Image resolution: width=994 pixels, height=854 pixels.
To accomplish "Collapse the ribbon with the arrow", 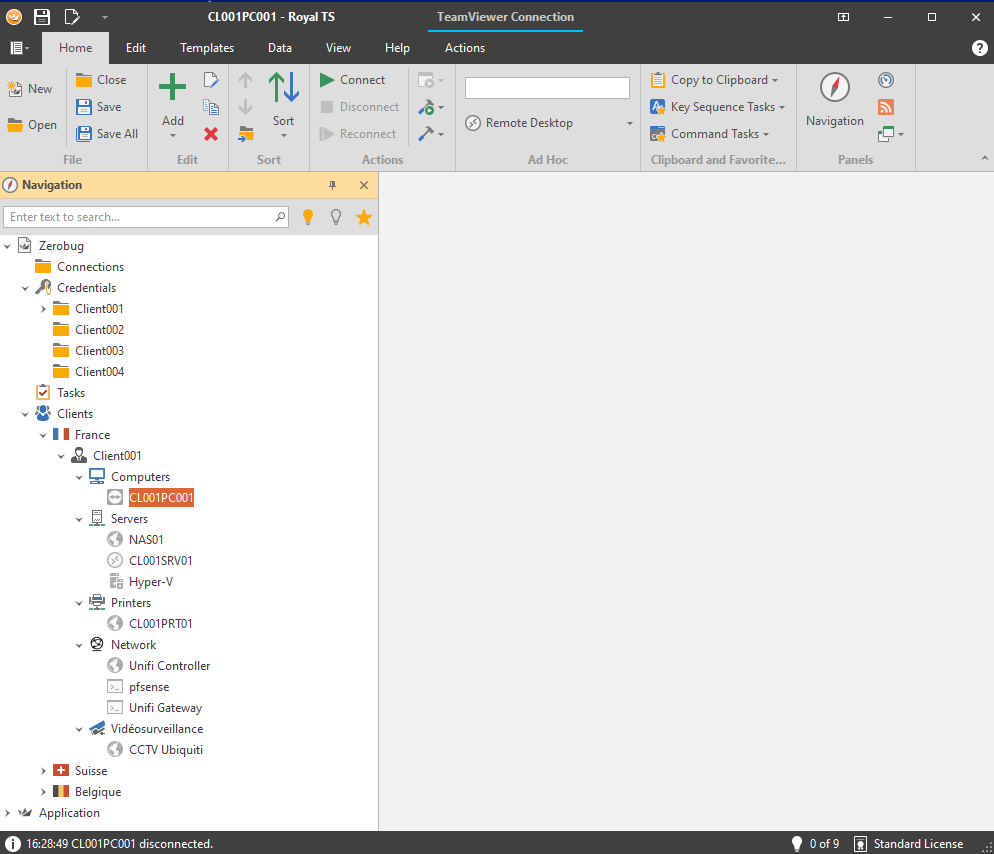I will tap(984, 159).
